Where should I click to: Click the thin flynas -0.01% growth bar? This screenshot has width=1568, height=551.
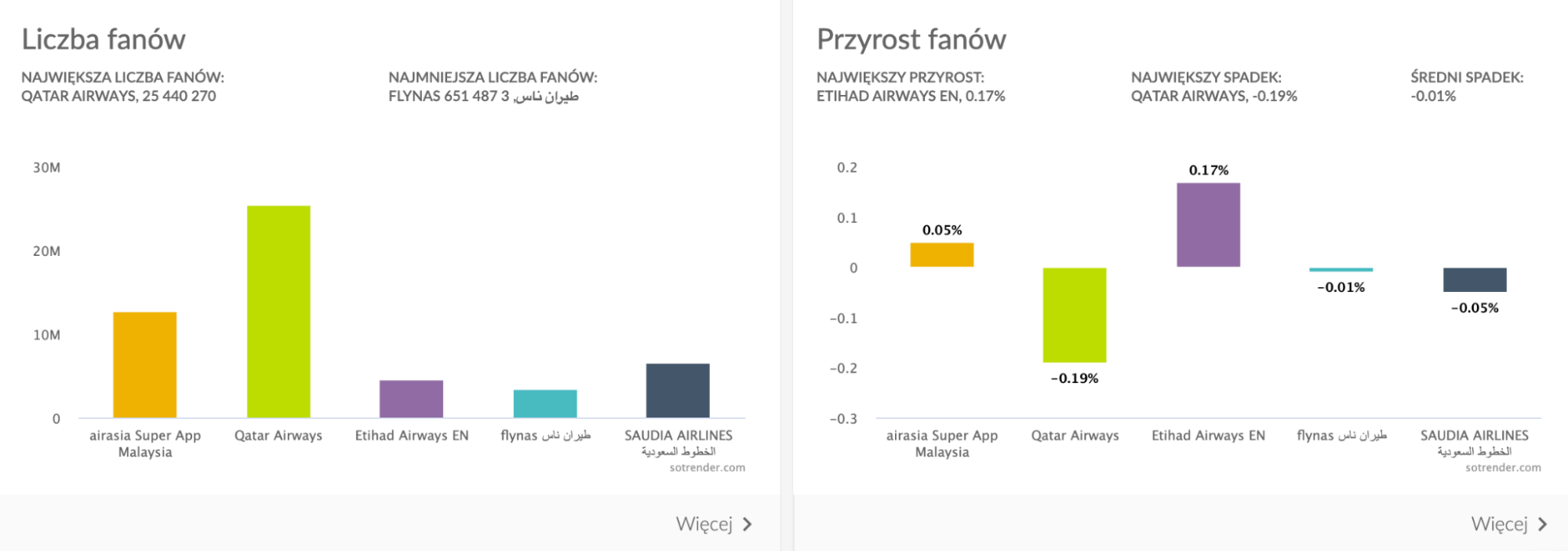pyautogui.click(x=1341, y=270)
